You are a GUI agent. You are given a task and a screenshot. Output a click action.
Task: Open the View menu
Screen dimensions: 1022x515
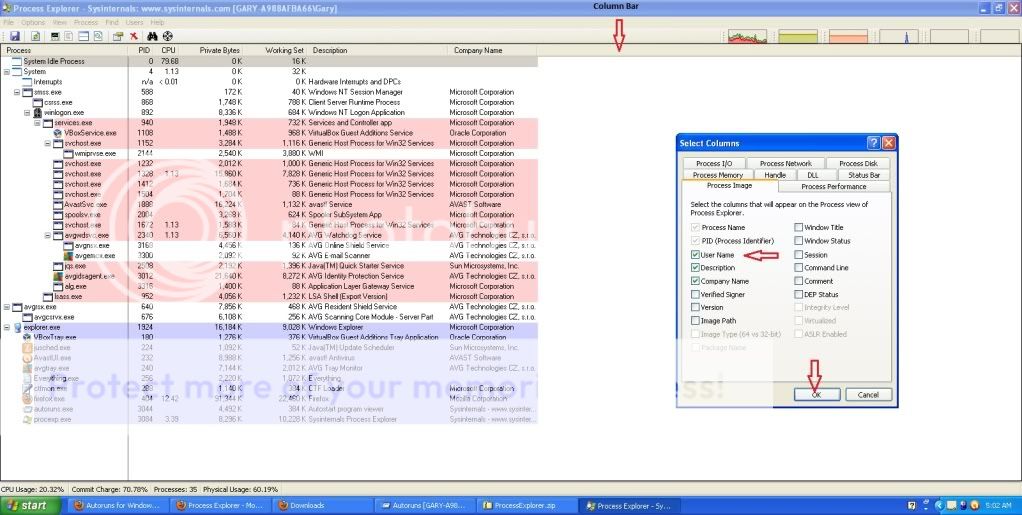(x=60, y=22)
